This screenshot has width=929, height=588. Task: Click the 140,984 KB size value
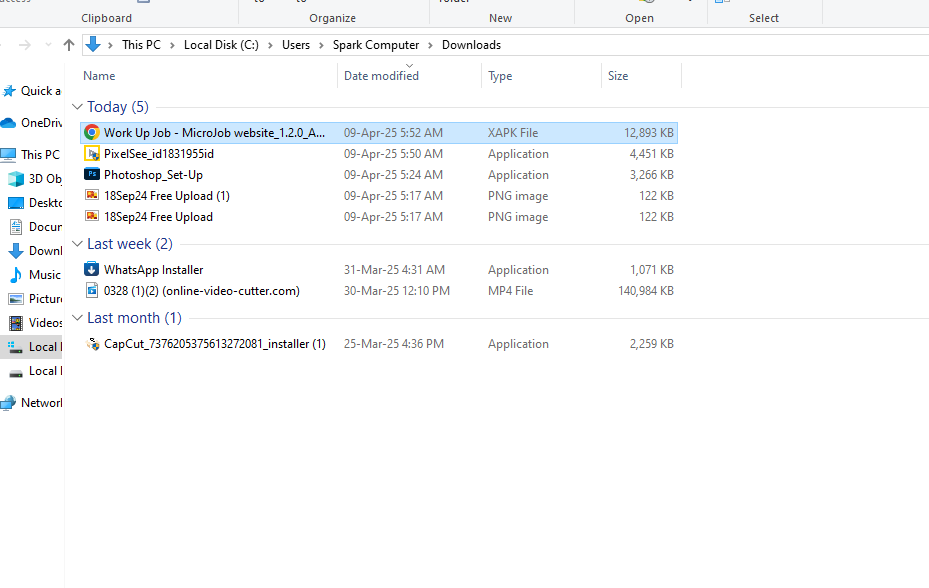[646, 291]
